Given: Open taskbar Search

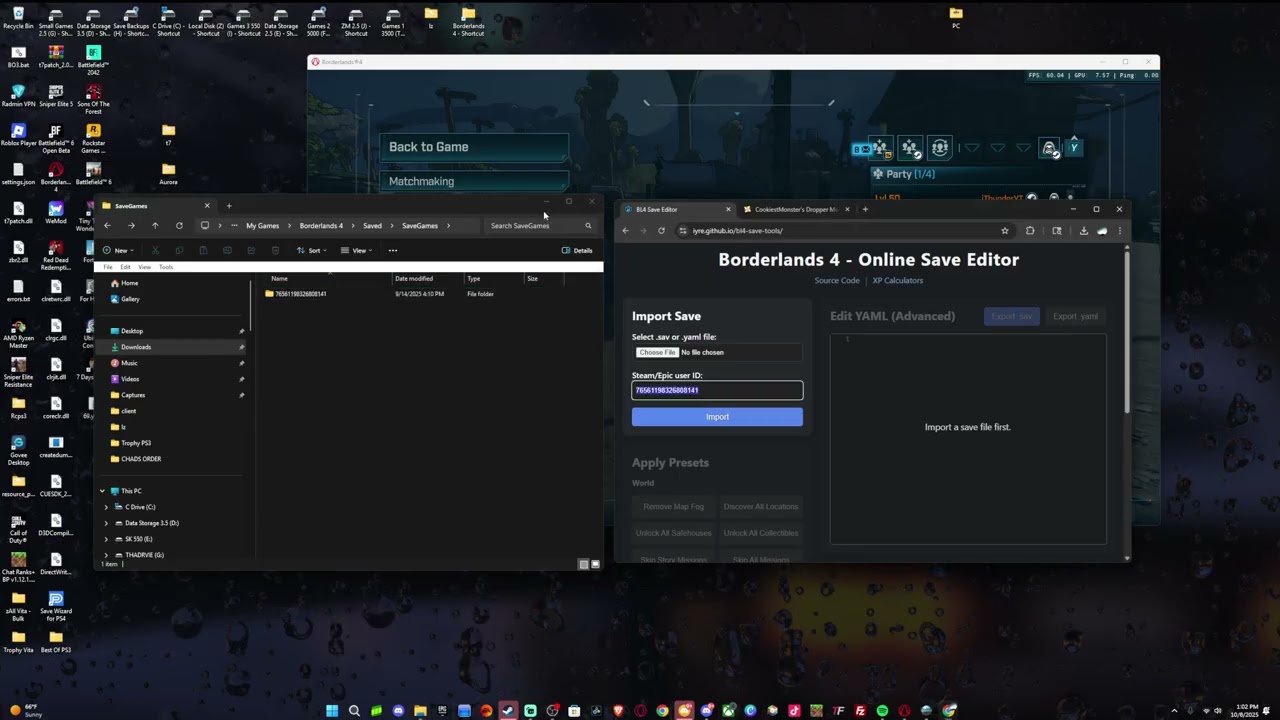Looking at the screenshot, I should tap(354, 711).
